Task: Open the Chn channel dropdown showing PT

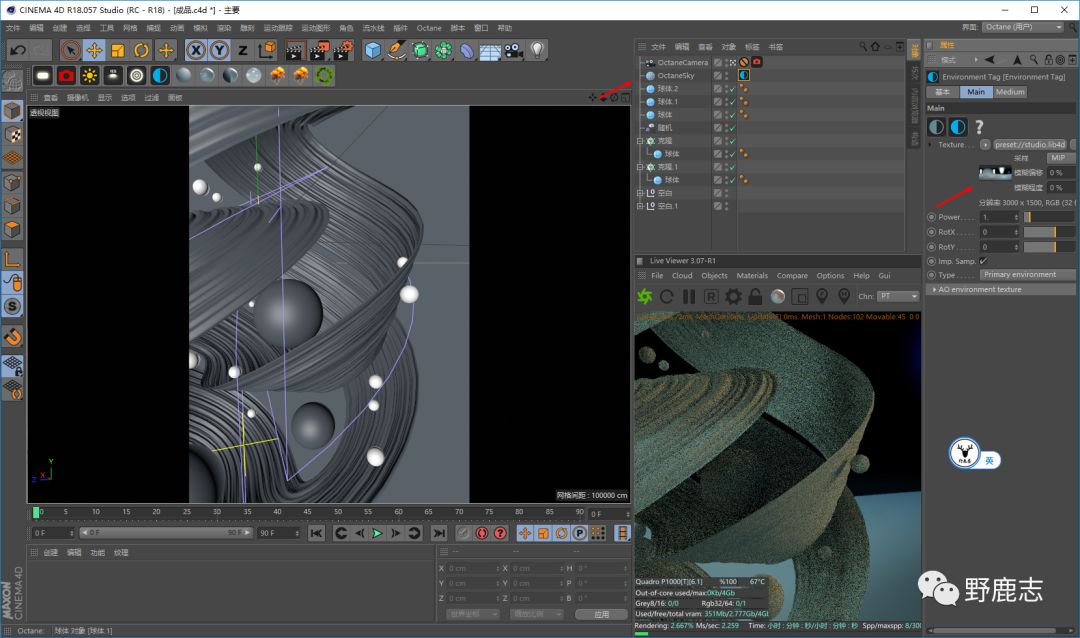Action: click(899, 296)
